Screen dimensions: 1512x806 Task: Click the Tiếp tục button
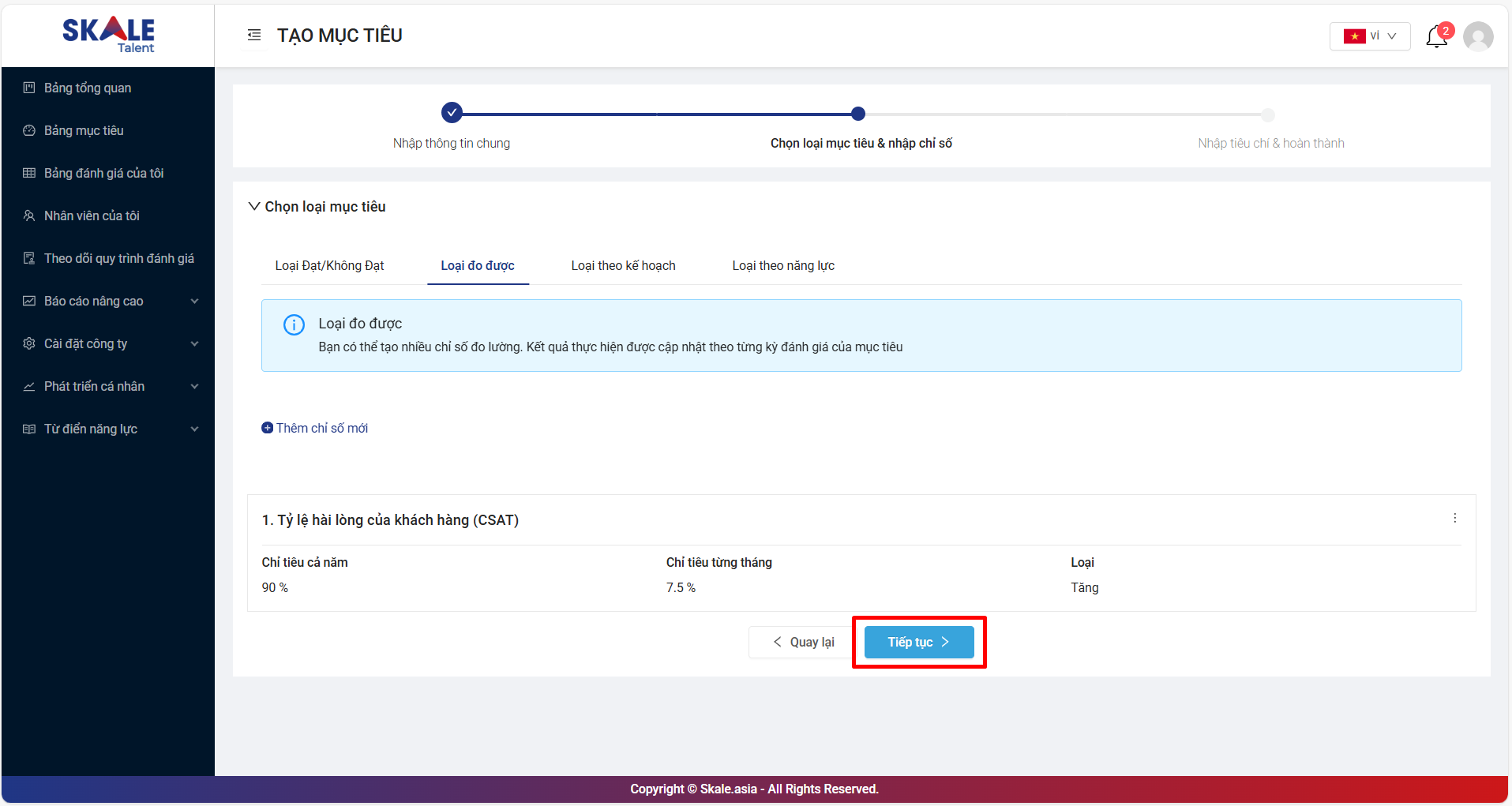918,642
